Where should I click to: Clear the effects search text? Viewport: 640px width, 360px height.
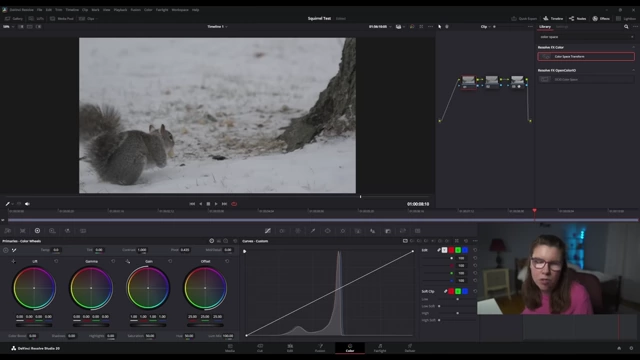632,37
